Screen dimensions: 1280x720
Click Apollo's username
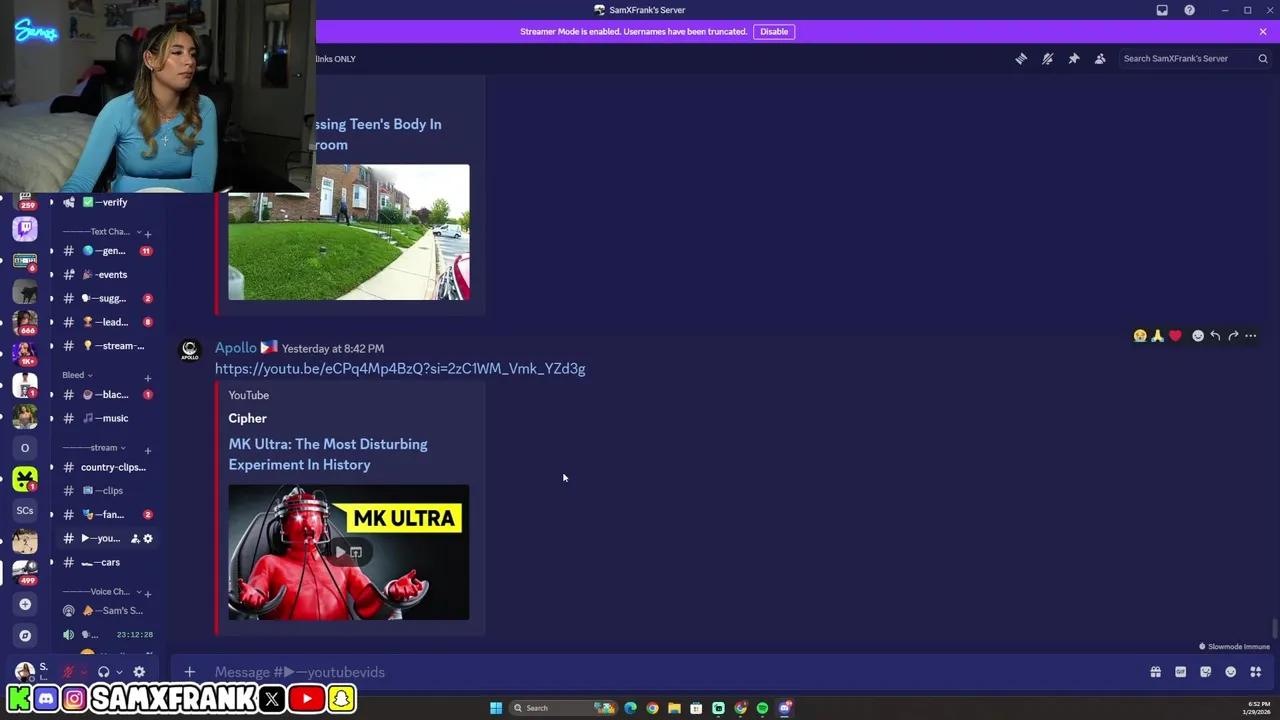(236, 348)
